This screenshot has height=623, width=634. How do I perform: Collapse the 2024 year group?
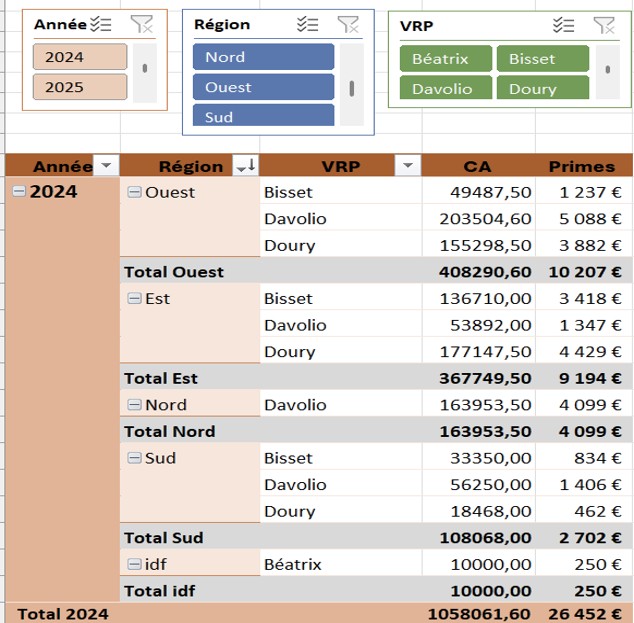[x=19, y=192]
